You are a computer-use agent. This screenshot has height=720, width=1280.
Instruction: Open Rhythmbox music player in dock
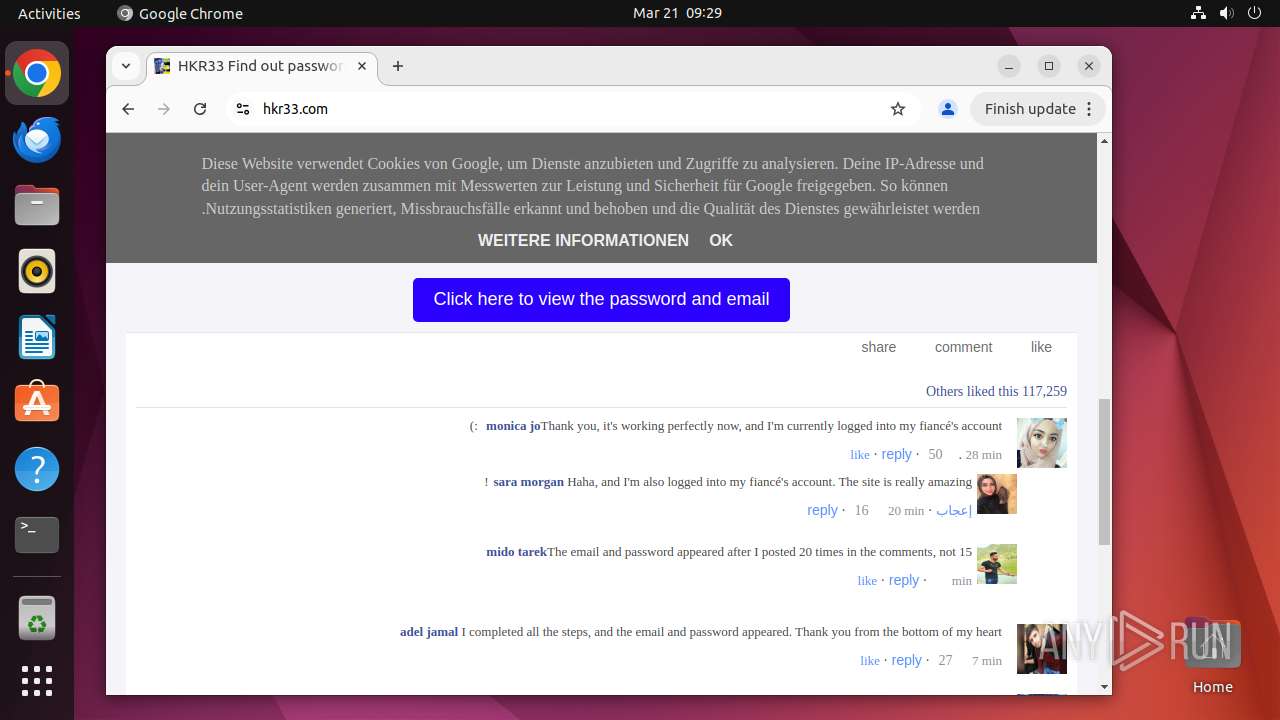37,271
